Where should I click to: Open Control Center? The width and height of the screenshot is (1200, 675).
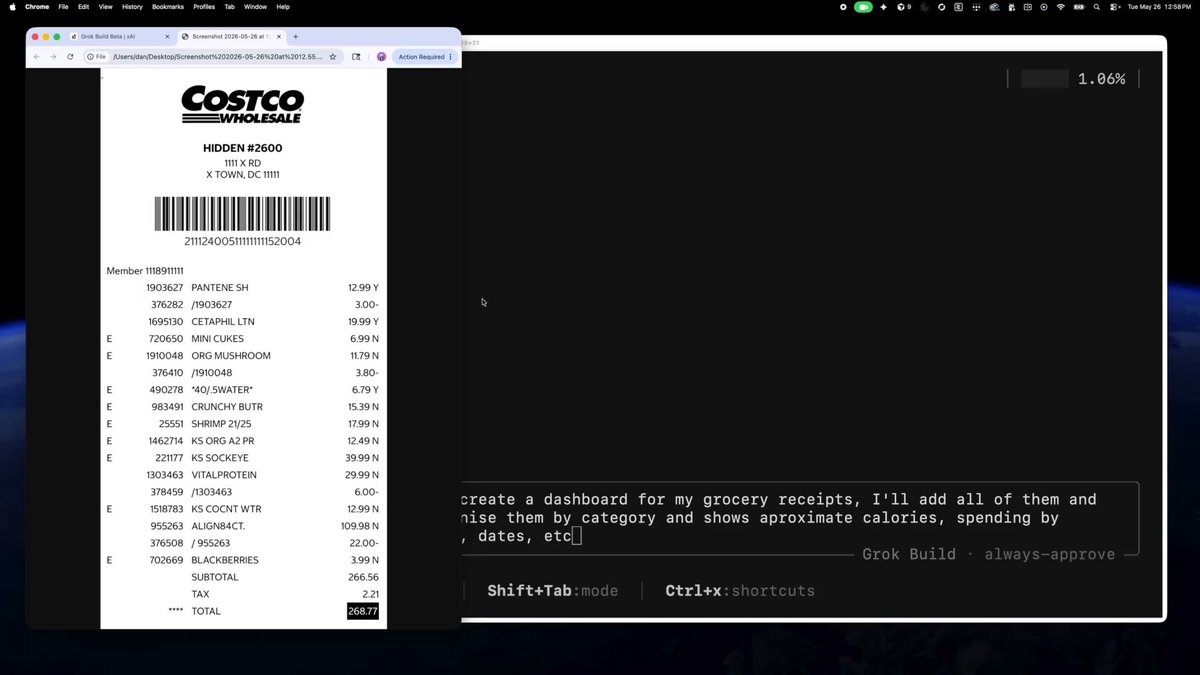click(1115, 6)
